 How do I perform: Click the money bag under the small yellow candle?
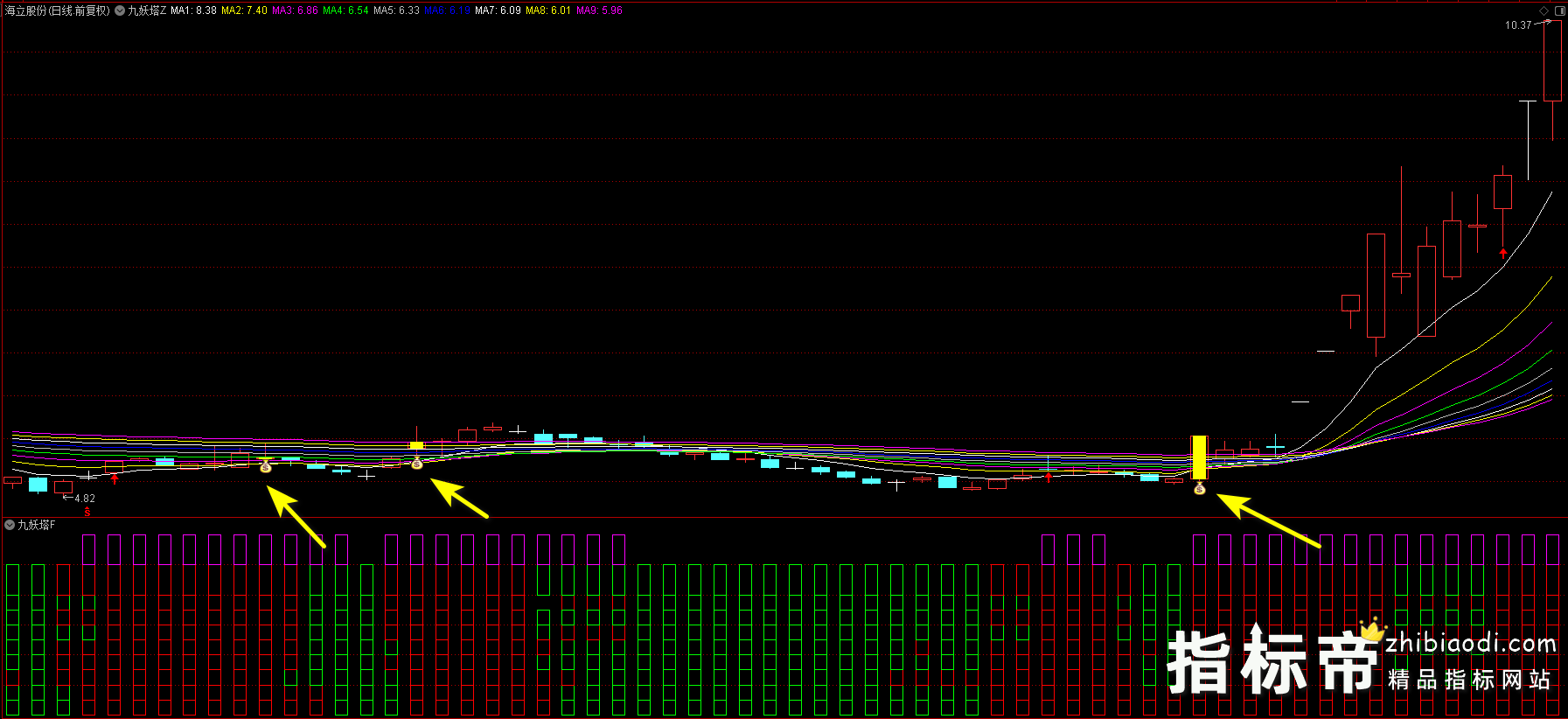[x=417, y=463]
